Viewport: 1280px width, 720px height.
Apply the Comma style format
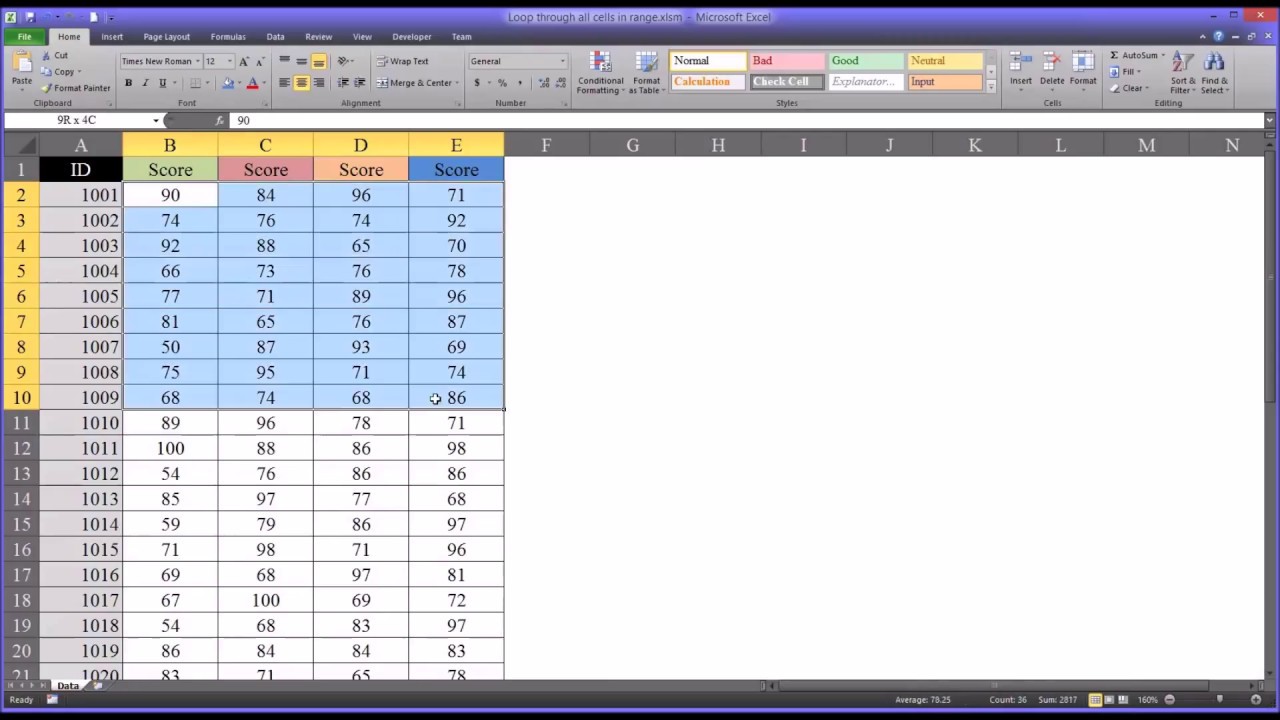click(x=518, y=83)
